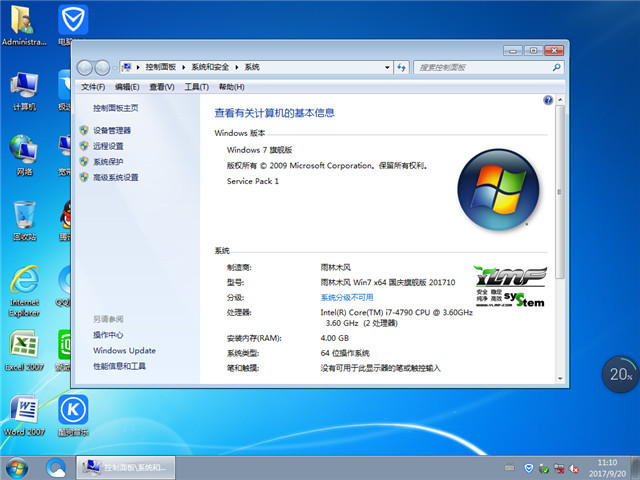Screen dimensions: 640x480
Task: Click the refresh button beside address bar
Action: click(x=401, y=67)
